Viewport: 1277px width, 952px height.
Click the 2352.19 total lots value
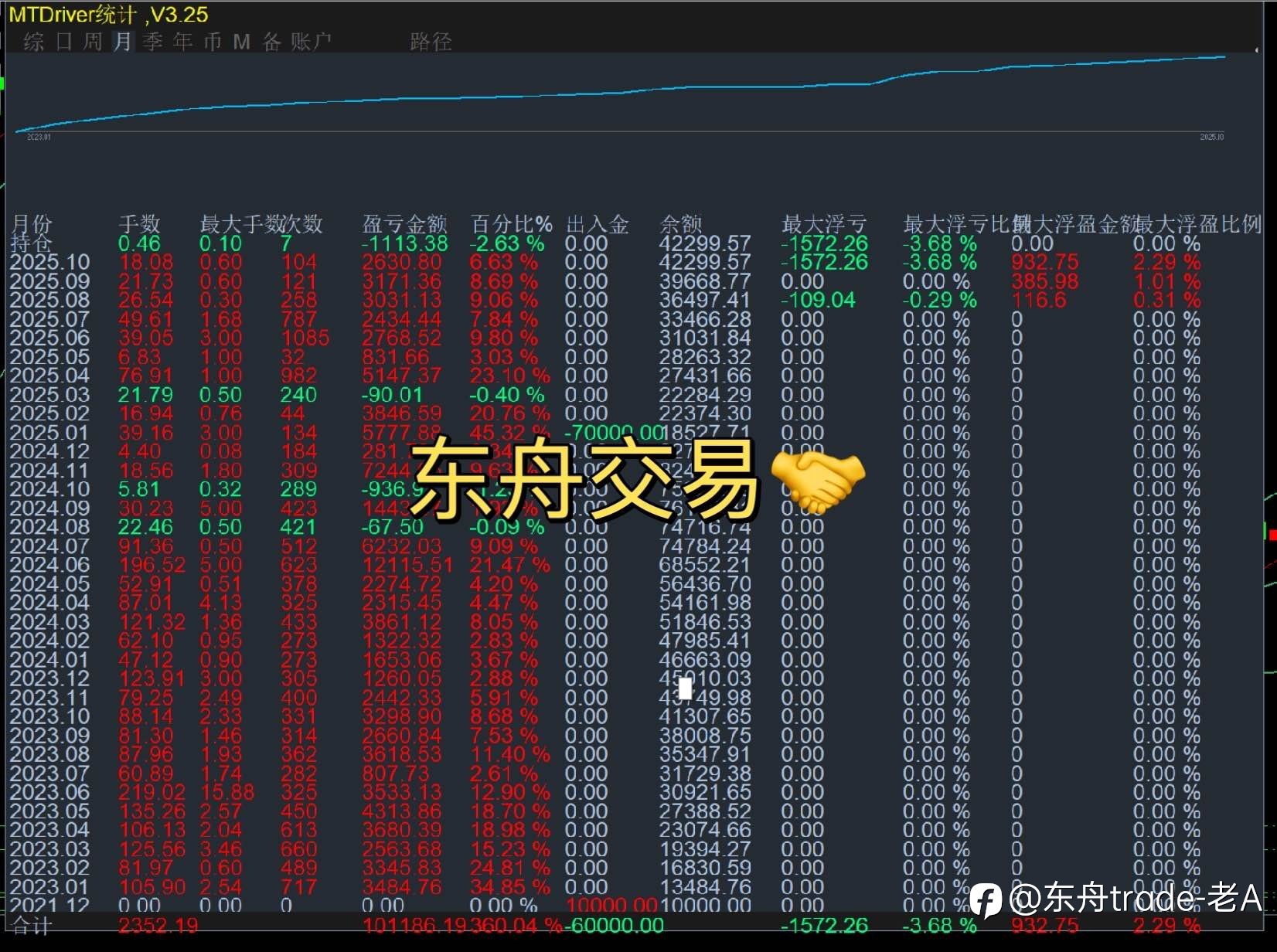pos(158,926)
